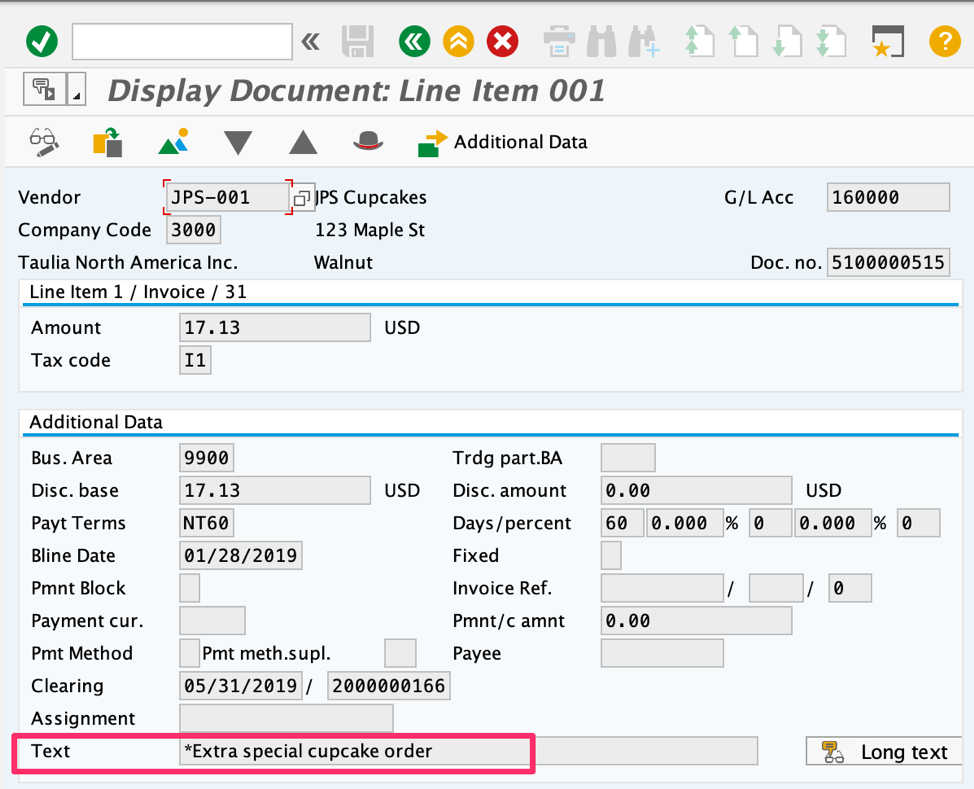Select the Doc. no. field 5100000515
Image resolution: width=974 pixels, height=789 pixels.
pyautogui.click(x=888, y=262)
